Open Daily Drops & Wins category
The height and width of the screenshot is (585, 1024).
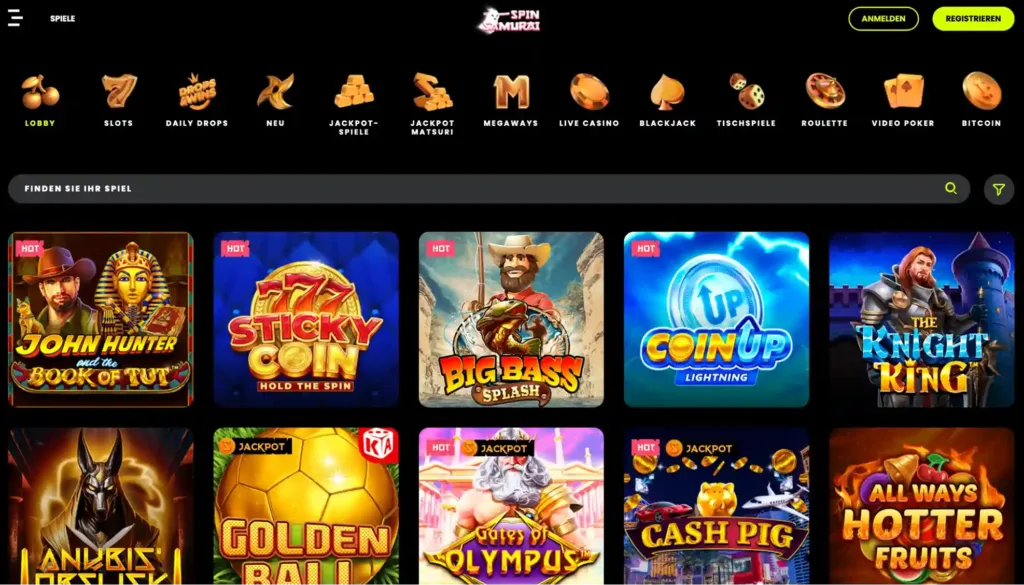click(197, 91)
